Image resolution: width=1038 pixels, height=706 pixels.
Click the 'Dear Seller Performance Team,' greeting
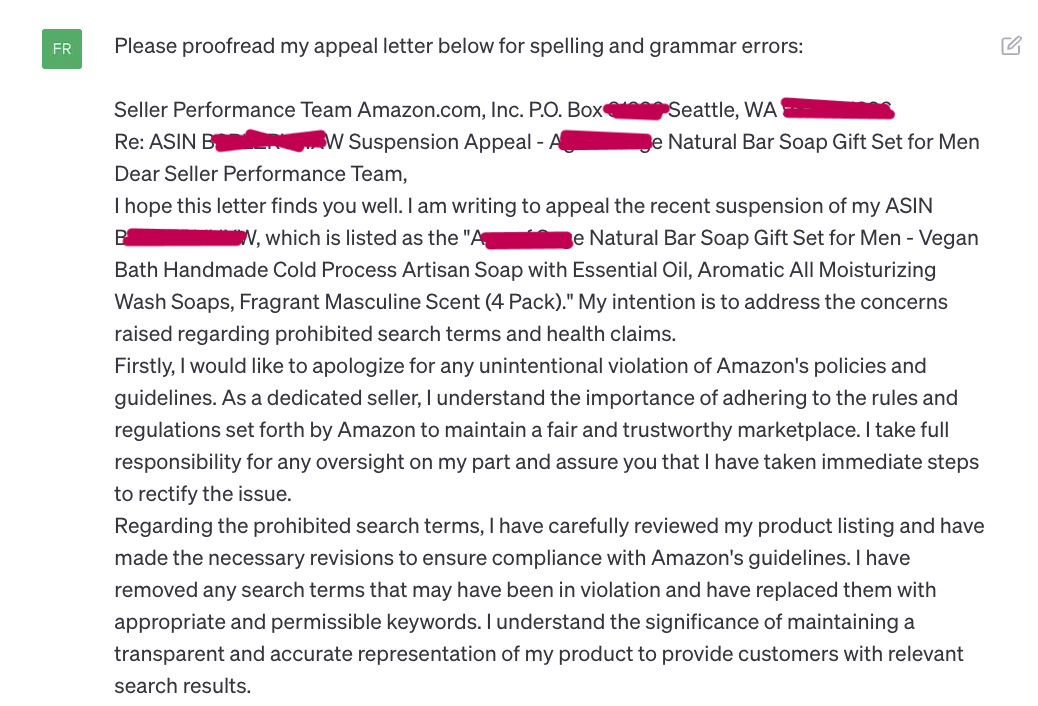(260, 174)
